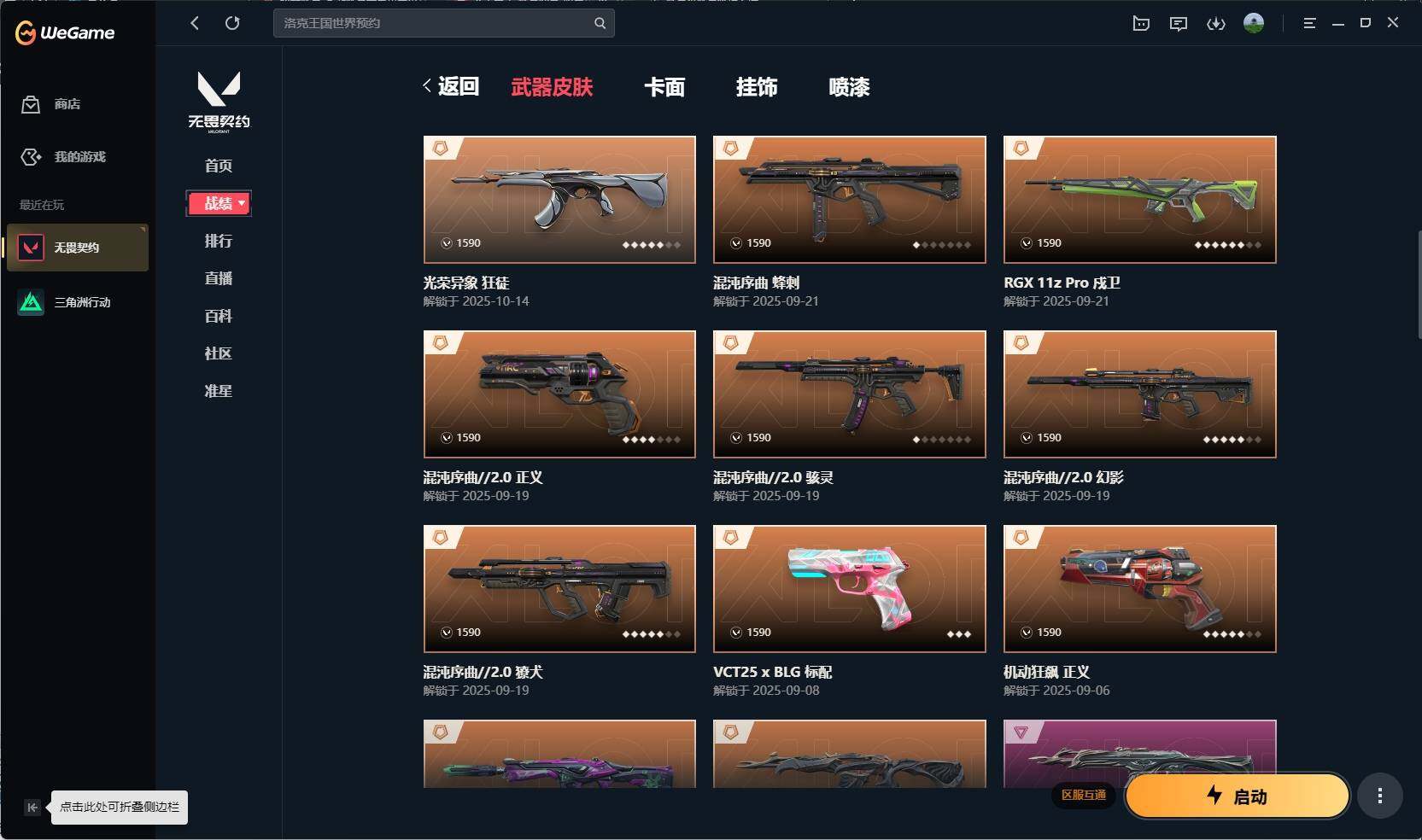
Task: Expand the 战绩 dropdown arrow
Action: coord(242,203)
